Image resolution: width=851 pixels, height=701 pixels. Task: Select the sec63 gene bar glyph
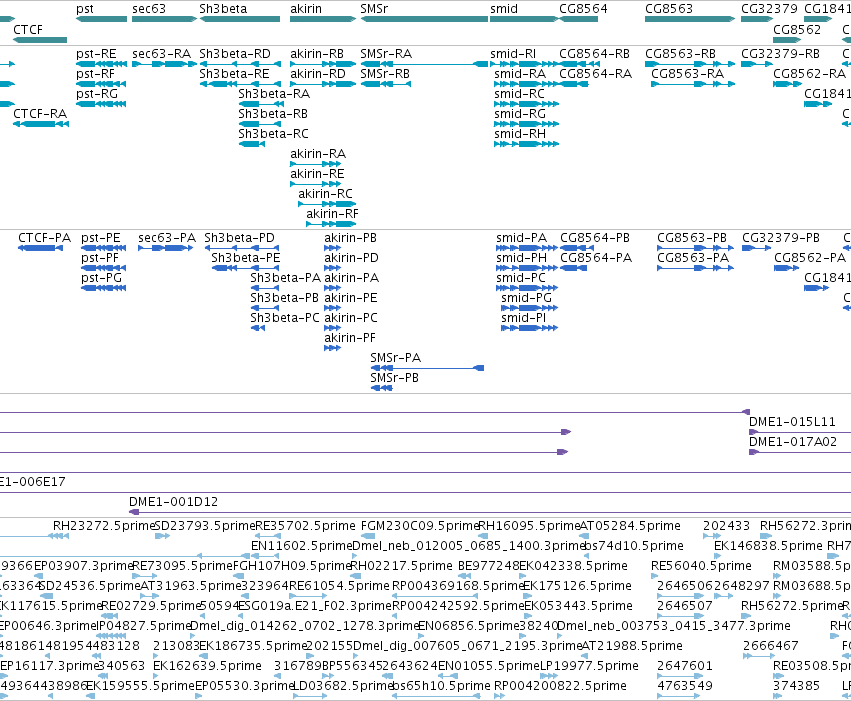164,19
